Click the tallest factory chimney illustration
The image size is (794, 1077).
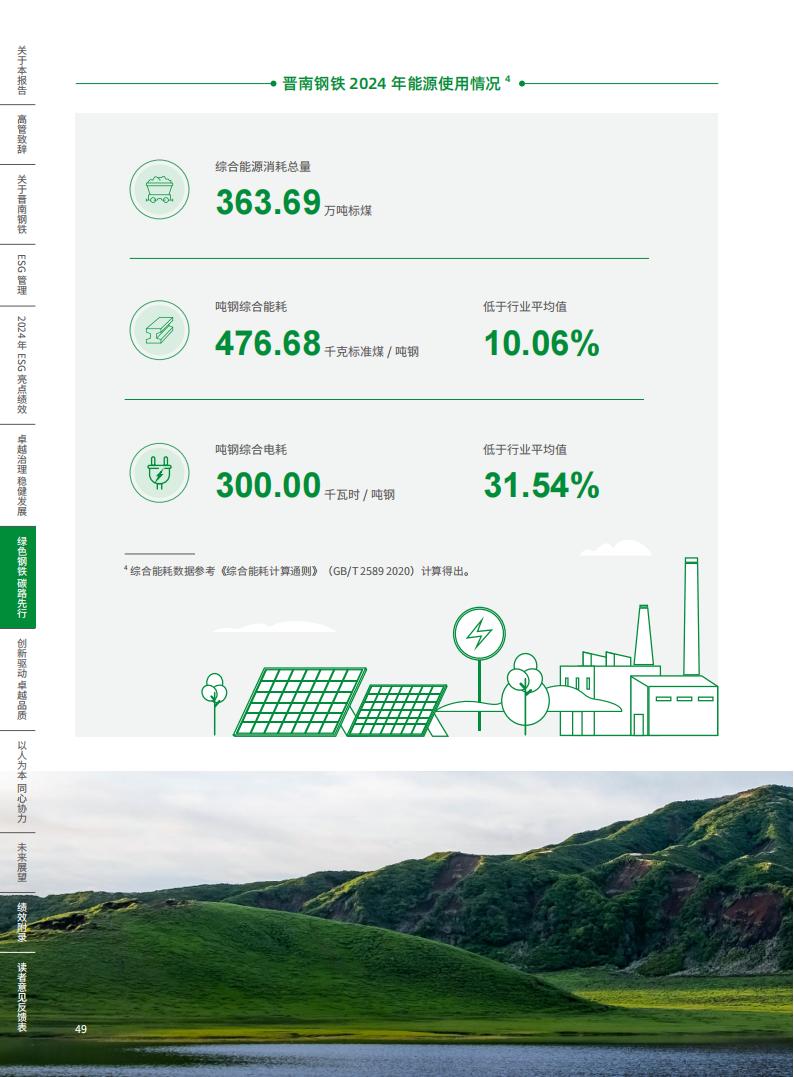pyautogui.click(x=691, y=616)
